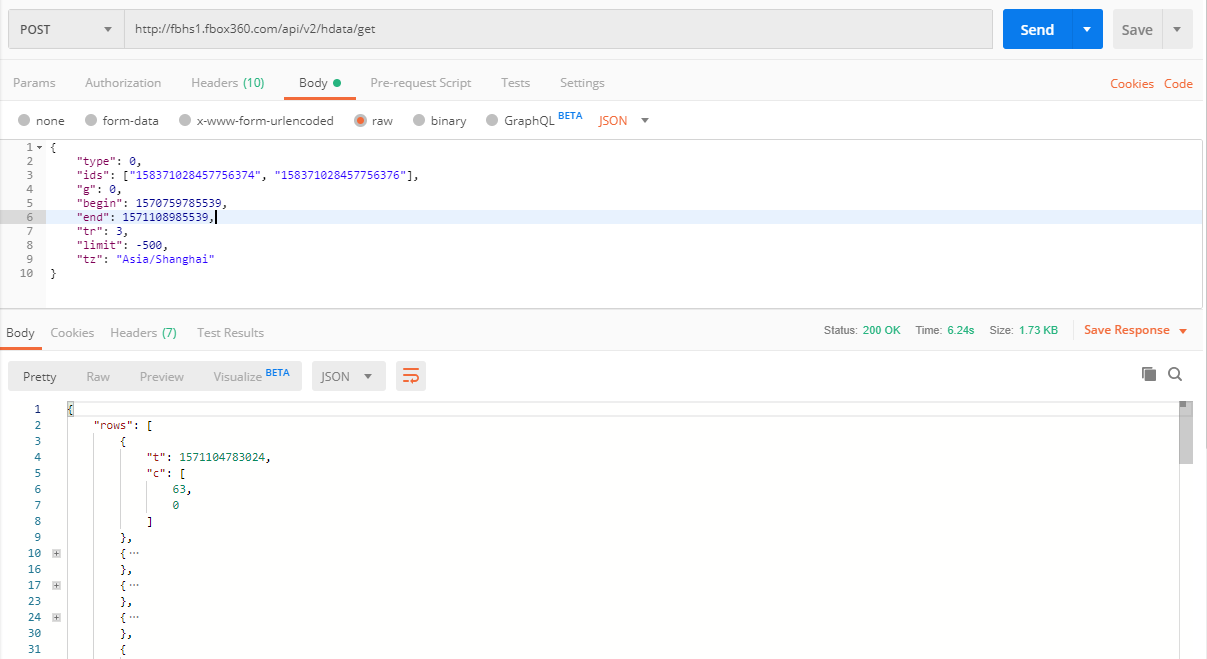This screenshot has width=1207, height=659.
Task: Expand folded object at response line 10
Action: coord(57,553)
